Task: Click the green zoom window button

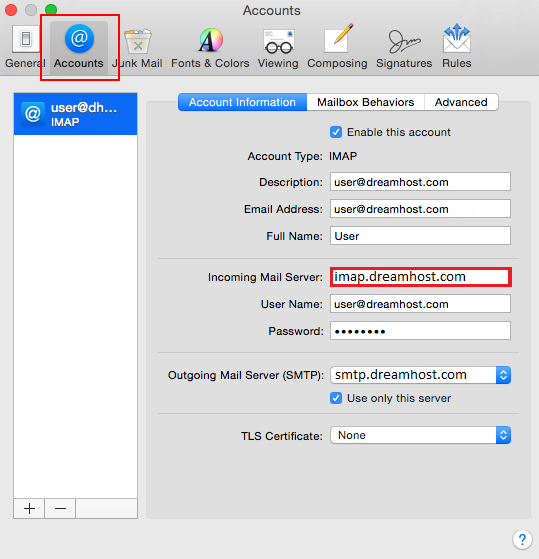Action: pos(51,10)
